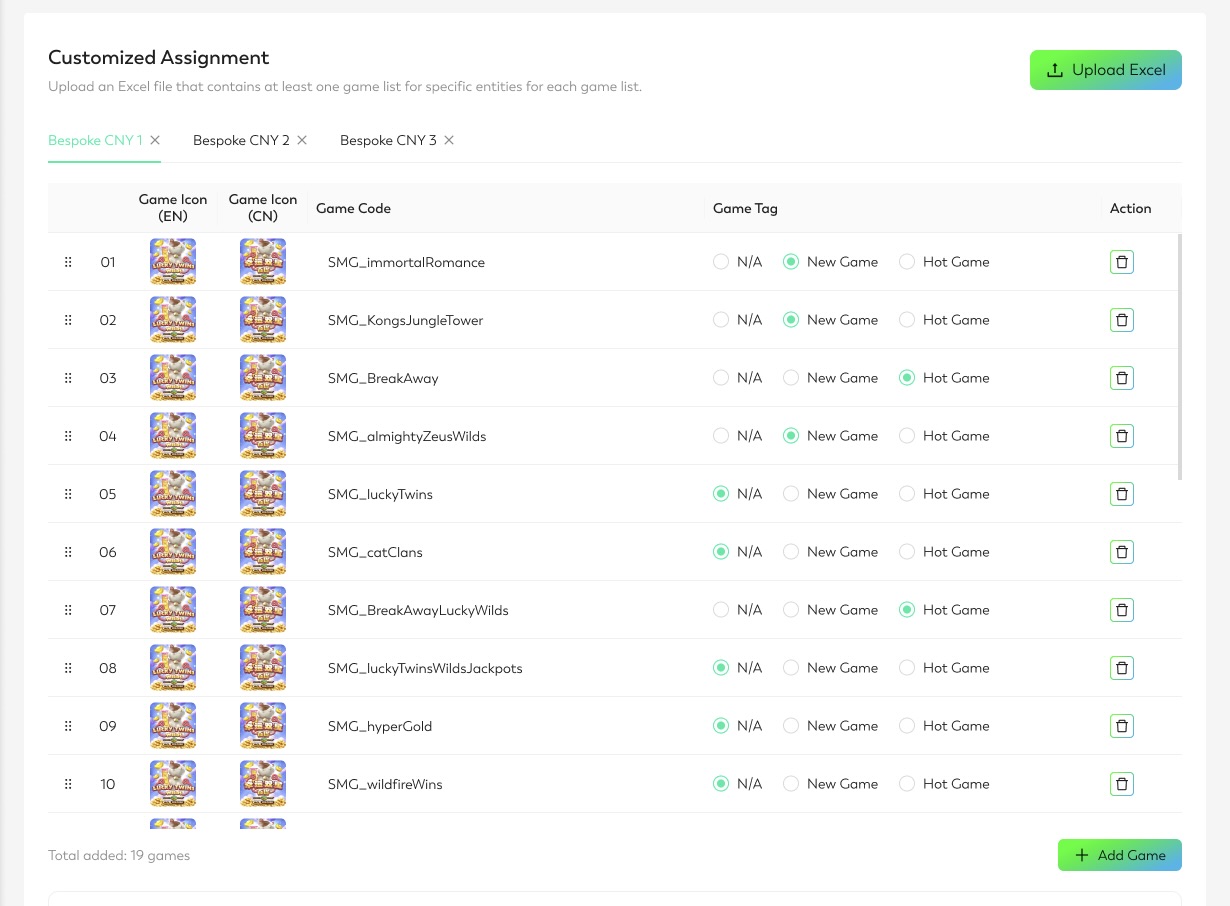Click the Upload Excel button
Screen dimensions: 1230x906
(1105, 70)
